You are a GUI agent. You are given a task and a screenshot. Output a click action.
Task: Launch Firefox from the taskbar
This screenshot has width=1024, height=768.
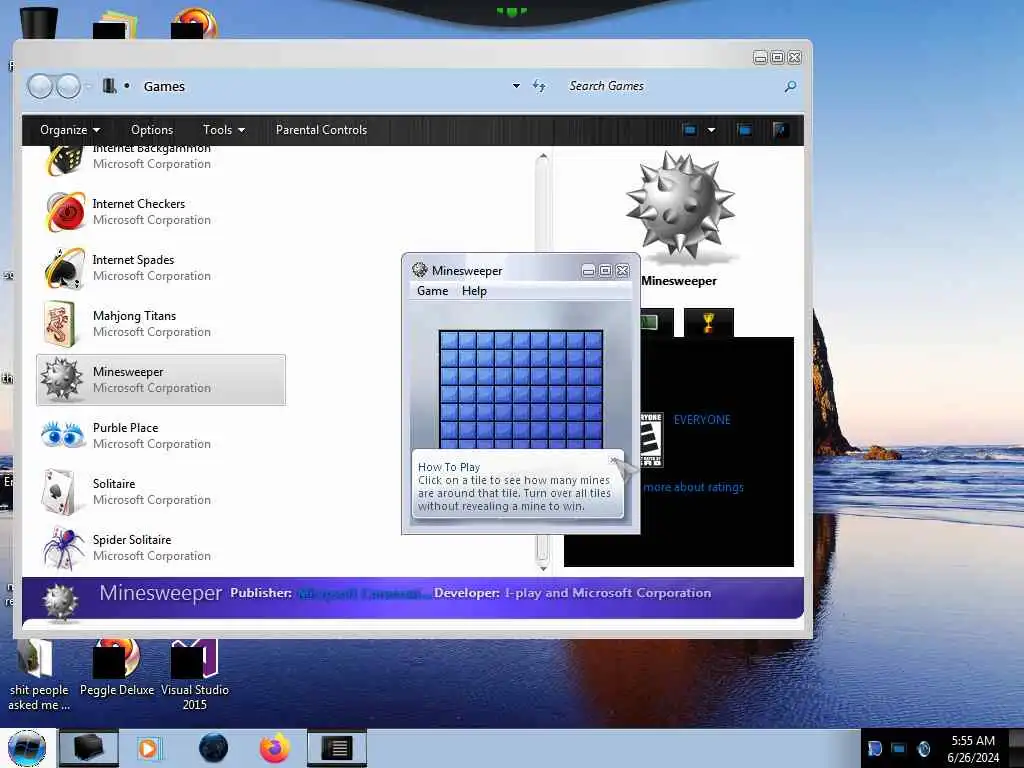275,748
